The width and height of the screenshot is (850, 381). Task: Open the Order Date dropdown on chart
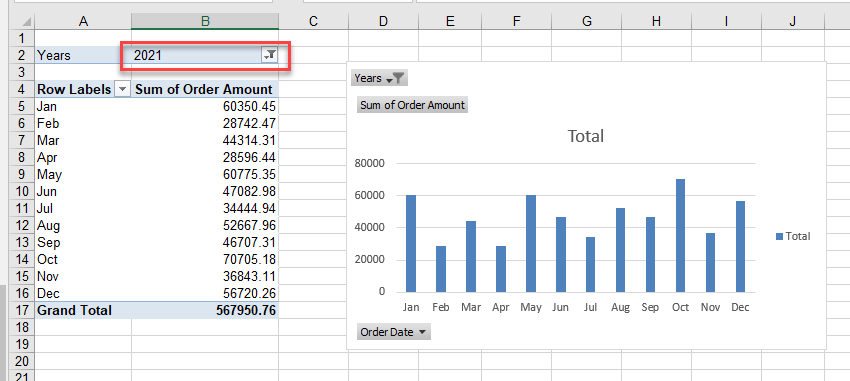(x=394, y=332)
